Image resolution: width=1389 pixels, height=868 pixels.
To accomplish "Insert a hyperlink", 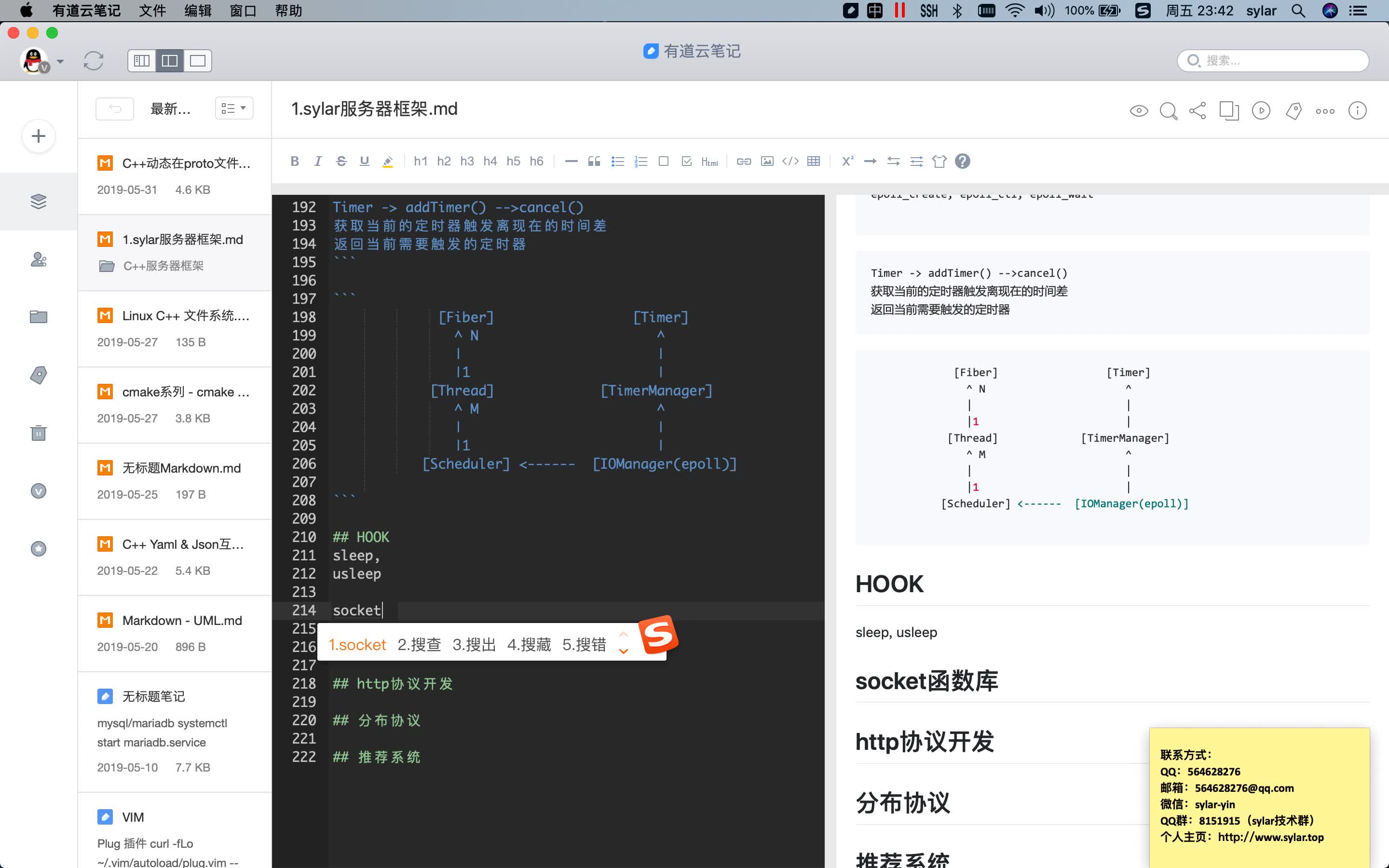I will click(x=744, y=162).
